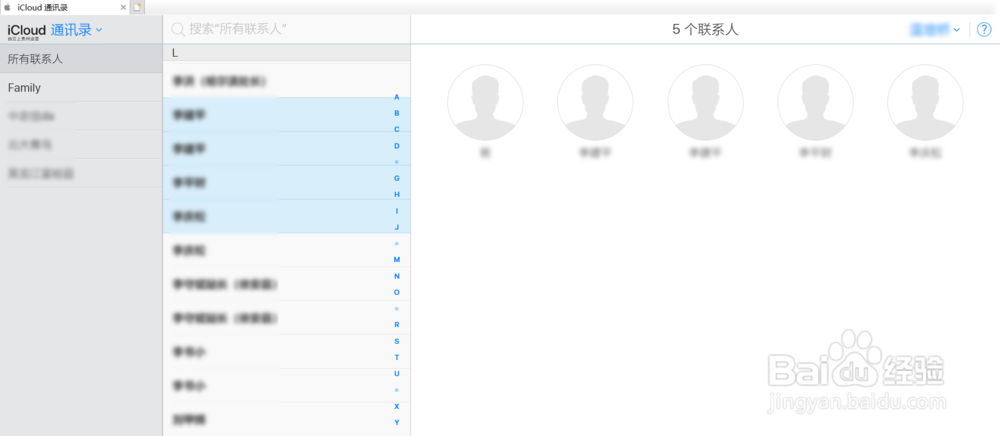Jump to letter A in index
Image resolution: width=1000 pixels, height=436 pixels.
[x=397, y=97]
